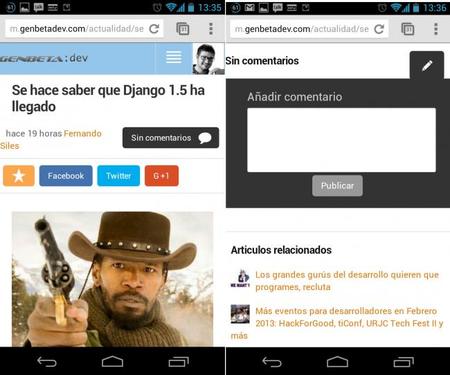This screenshot has height=375, width=450.
Task: Focus the Añadir comentario text box
Action: [341, 140]
